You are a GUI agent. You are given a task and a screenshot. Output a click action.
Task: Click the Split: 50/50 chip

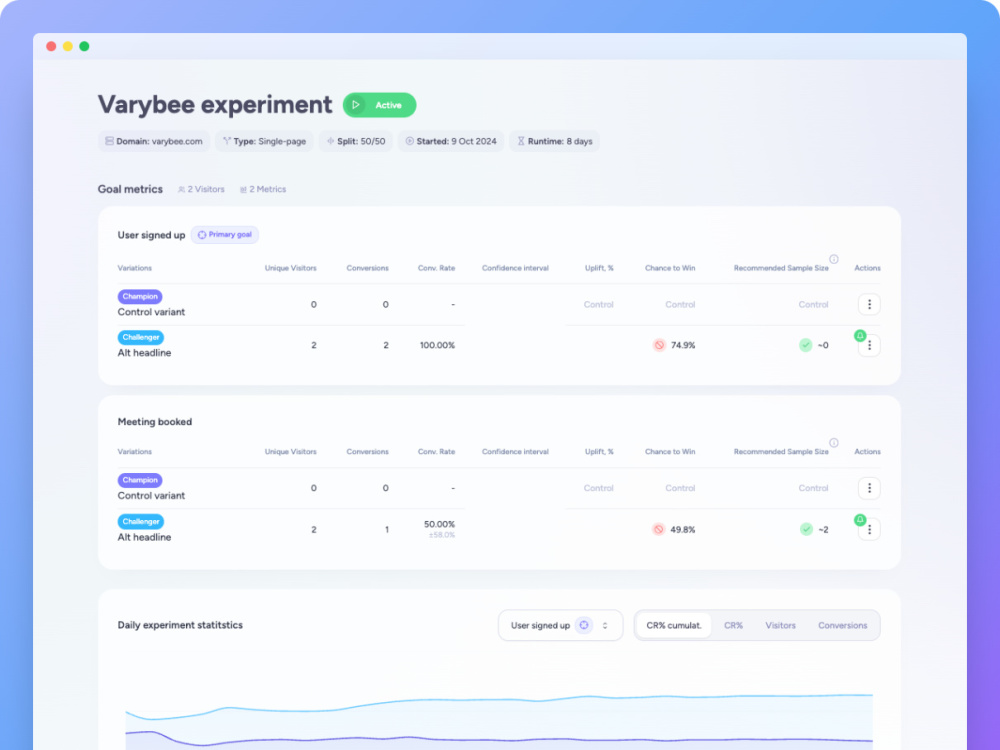click(x=356, y=142)
